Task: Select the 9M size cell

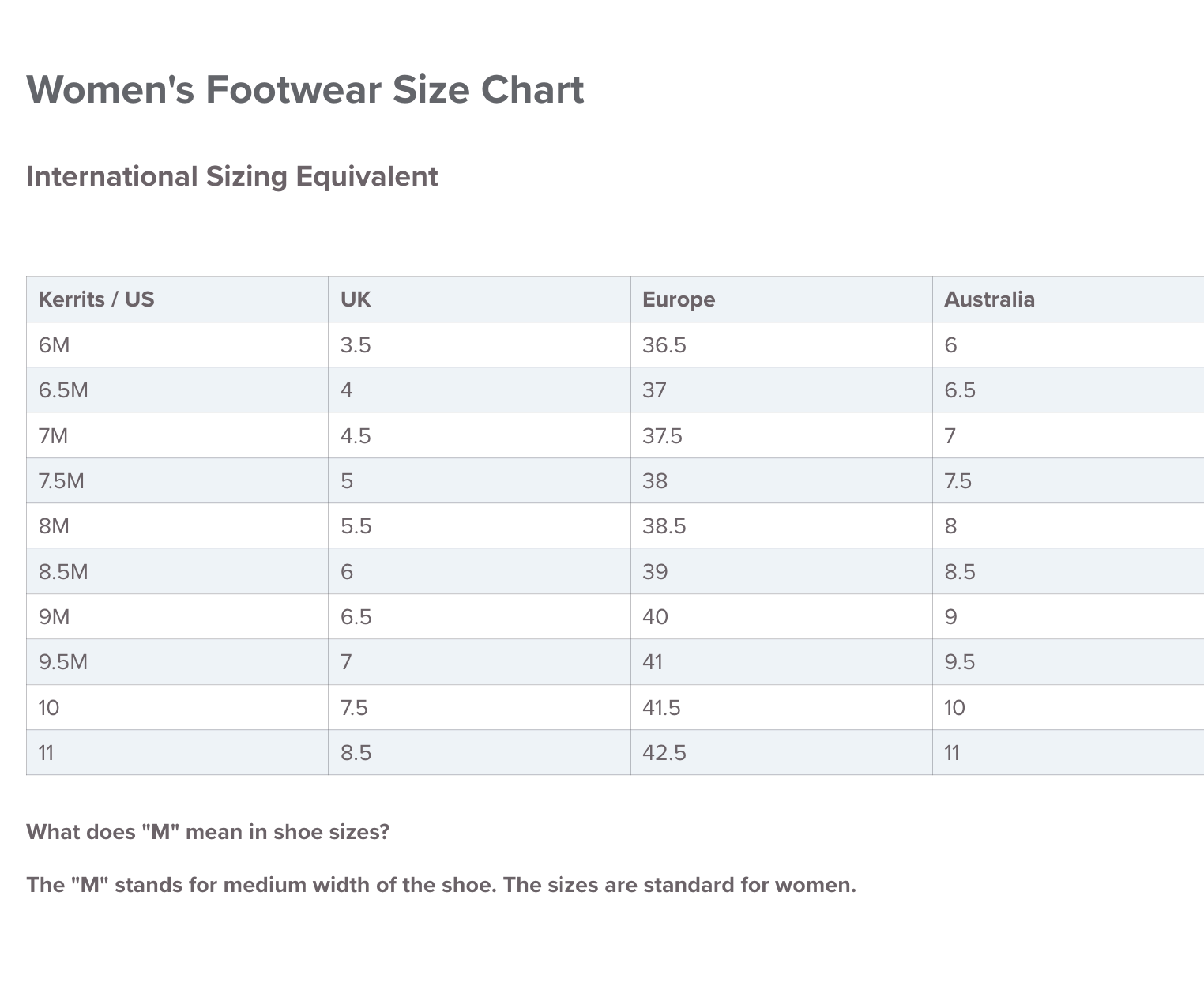Action: [x=55, y=617]
